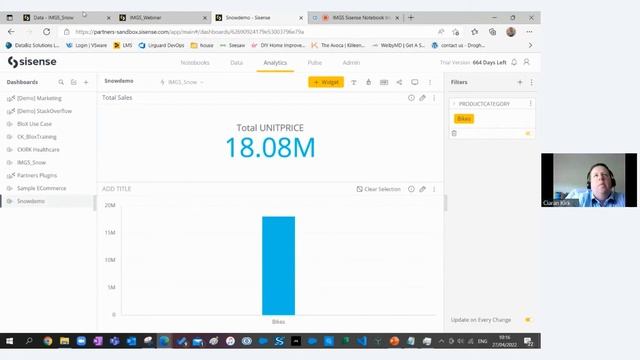Open the CK_BloxTraining dashboard

[x=37, y=137]
